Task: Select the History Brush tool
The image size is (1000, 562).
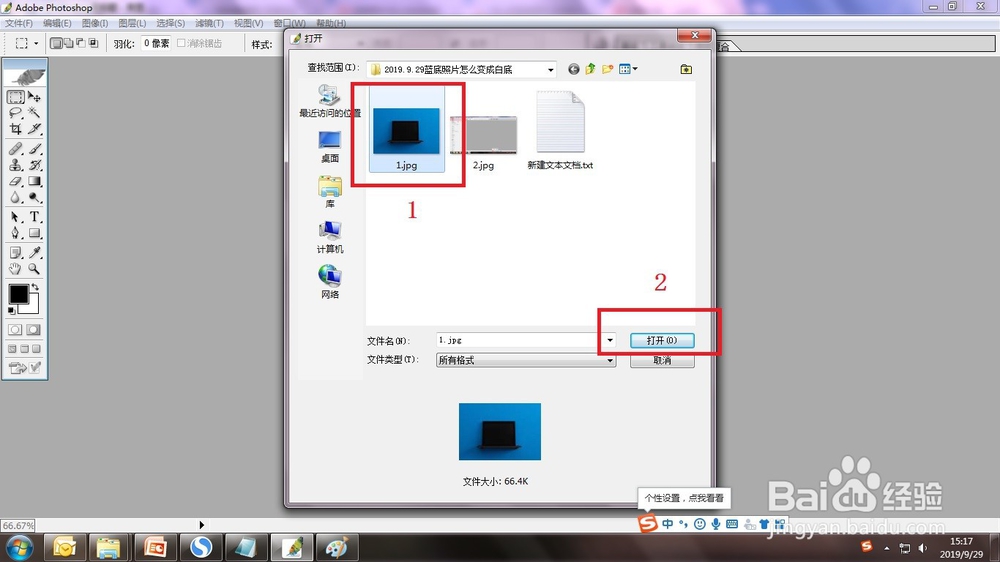Action: pyautogui.click(x=34, y=165)
